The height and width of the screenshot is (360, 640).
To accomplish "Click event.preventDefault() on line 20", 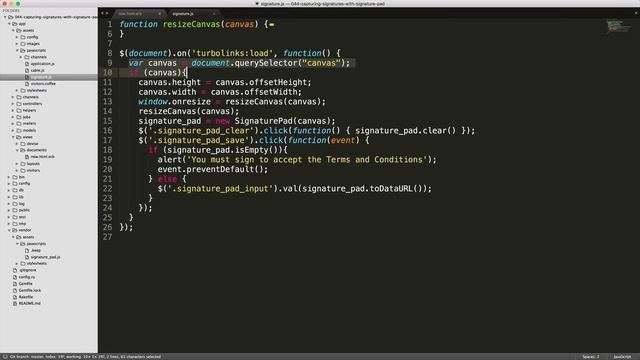I will [x=213, y=169].
